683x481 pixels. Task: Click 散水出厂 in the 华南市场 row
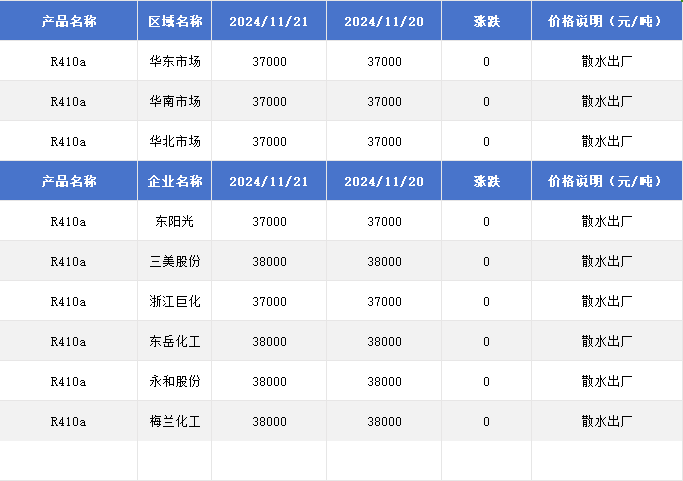tap(607, 102)
